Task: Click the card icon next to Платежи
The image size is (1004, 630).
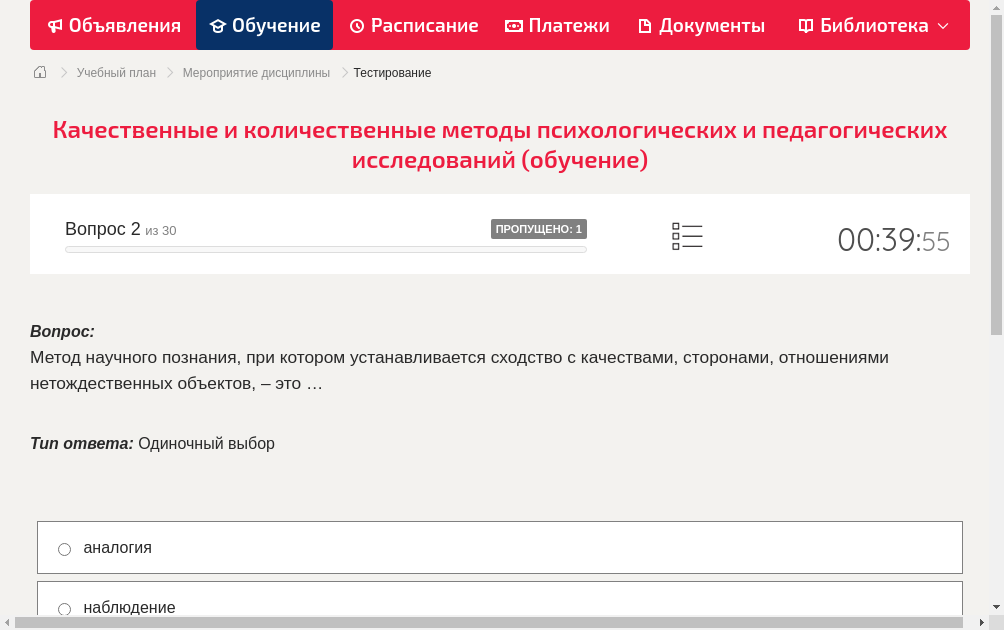Action: pos(514,25)
